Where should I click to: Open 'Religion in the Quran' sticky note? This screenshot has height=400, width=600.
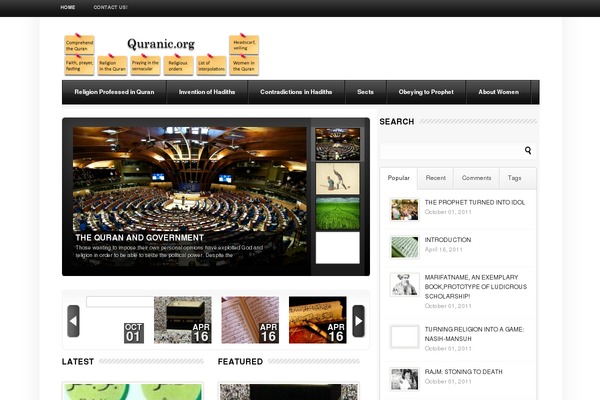[x=112, y=65]
